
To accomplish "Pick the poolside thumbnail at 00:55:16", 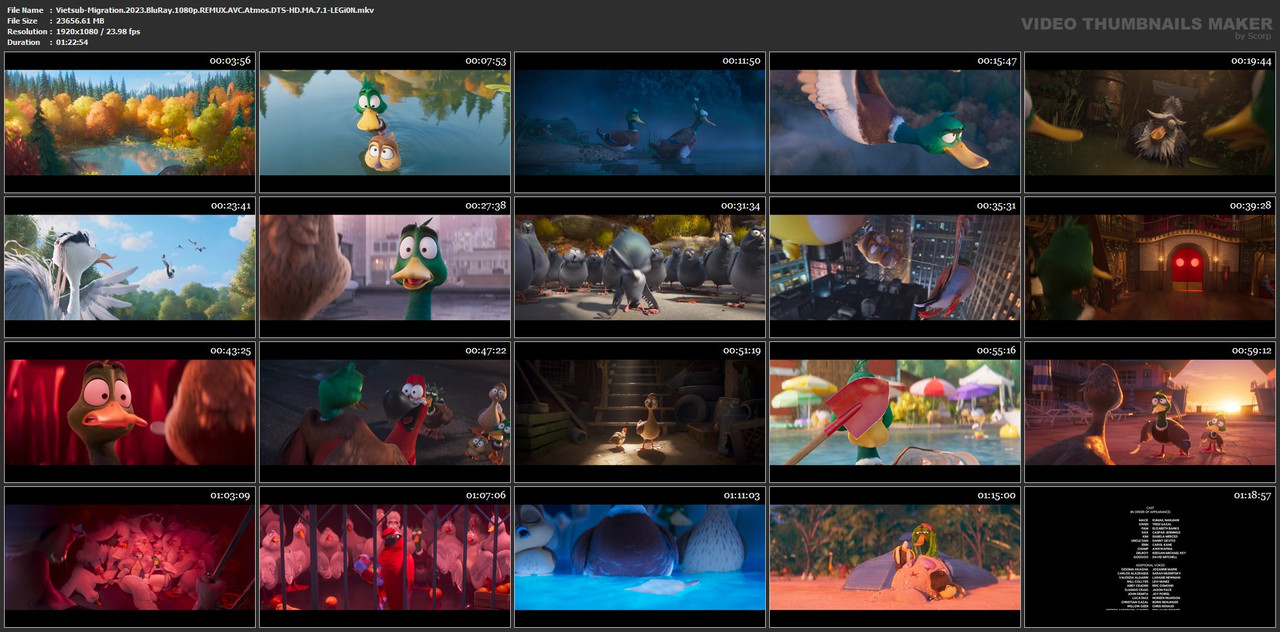I will [x=895, y=412].
